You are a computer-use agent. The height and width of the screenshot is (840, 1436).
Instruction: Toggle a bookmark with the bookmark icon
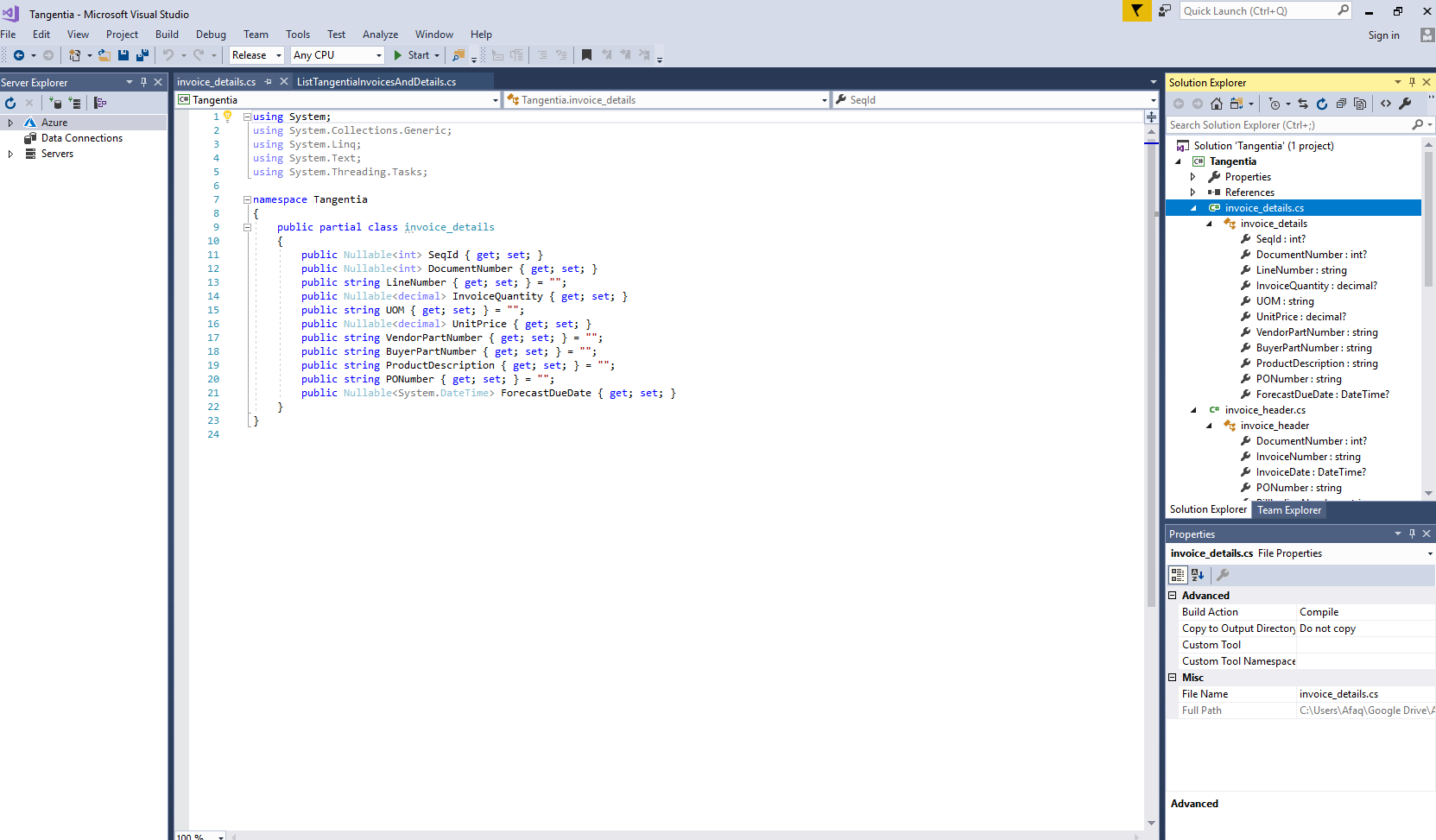[586, 55]
